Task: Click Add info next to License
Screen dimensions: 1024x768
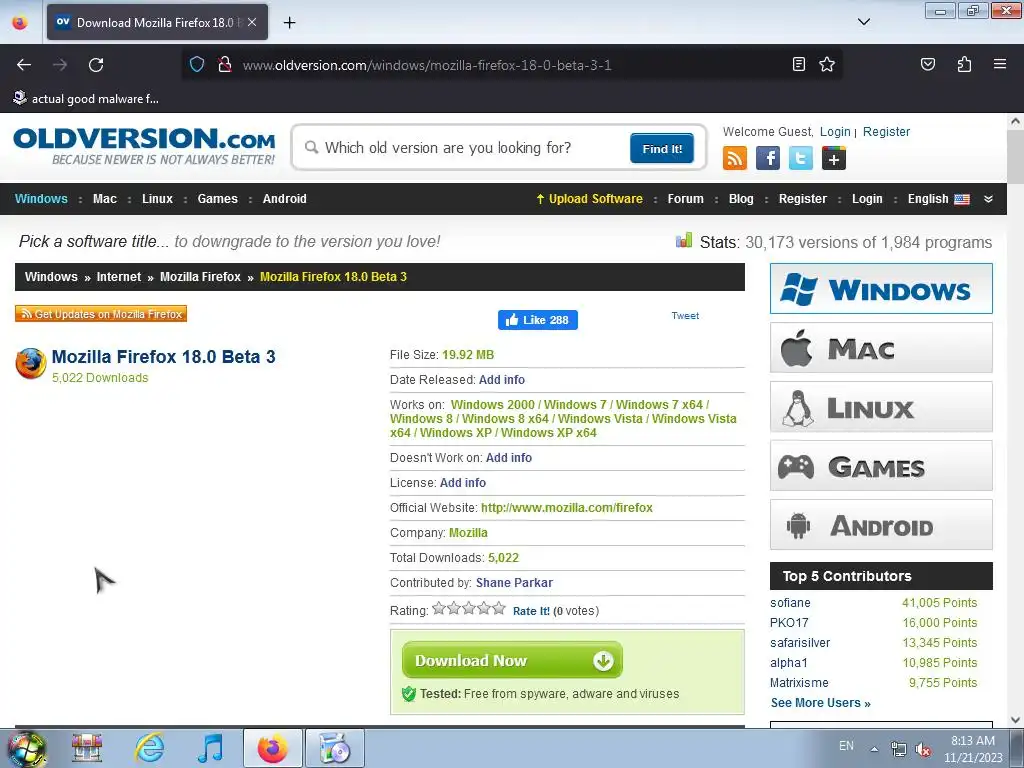Action: coord(462,483)
